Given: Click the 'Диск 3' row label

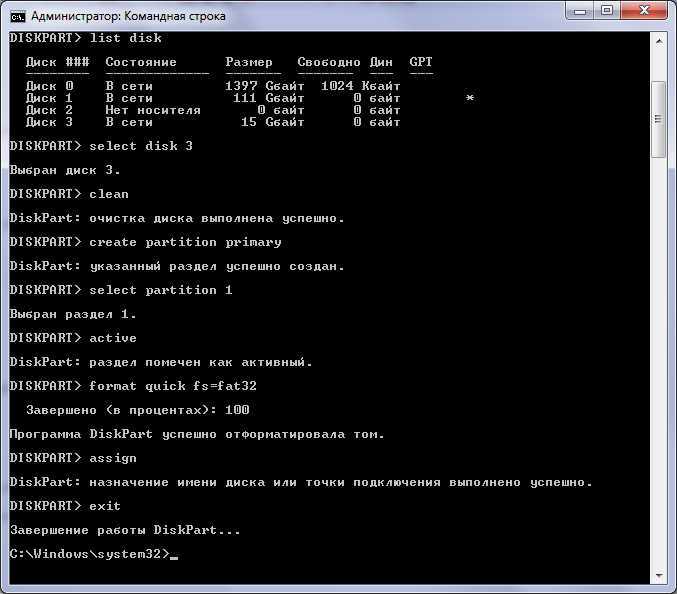Looking at the screenshot, I should click(x=49, y=122).
